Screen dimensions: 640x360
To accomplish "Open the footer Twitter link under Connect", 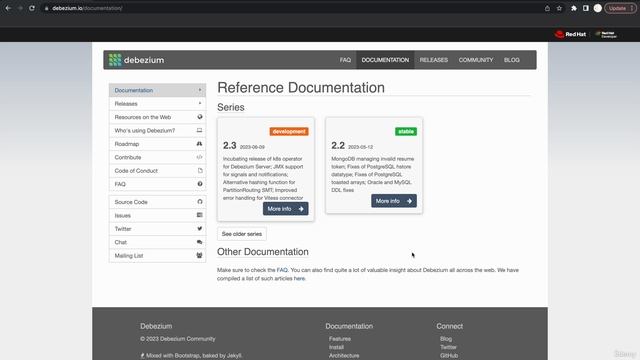I will click(448, 347).
